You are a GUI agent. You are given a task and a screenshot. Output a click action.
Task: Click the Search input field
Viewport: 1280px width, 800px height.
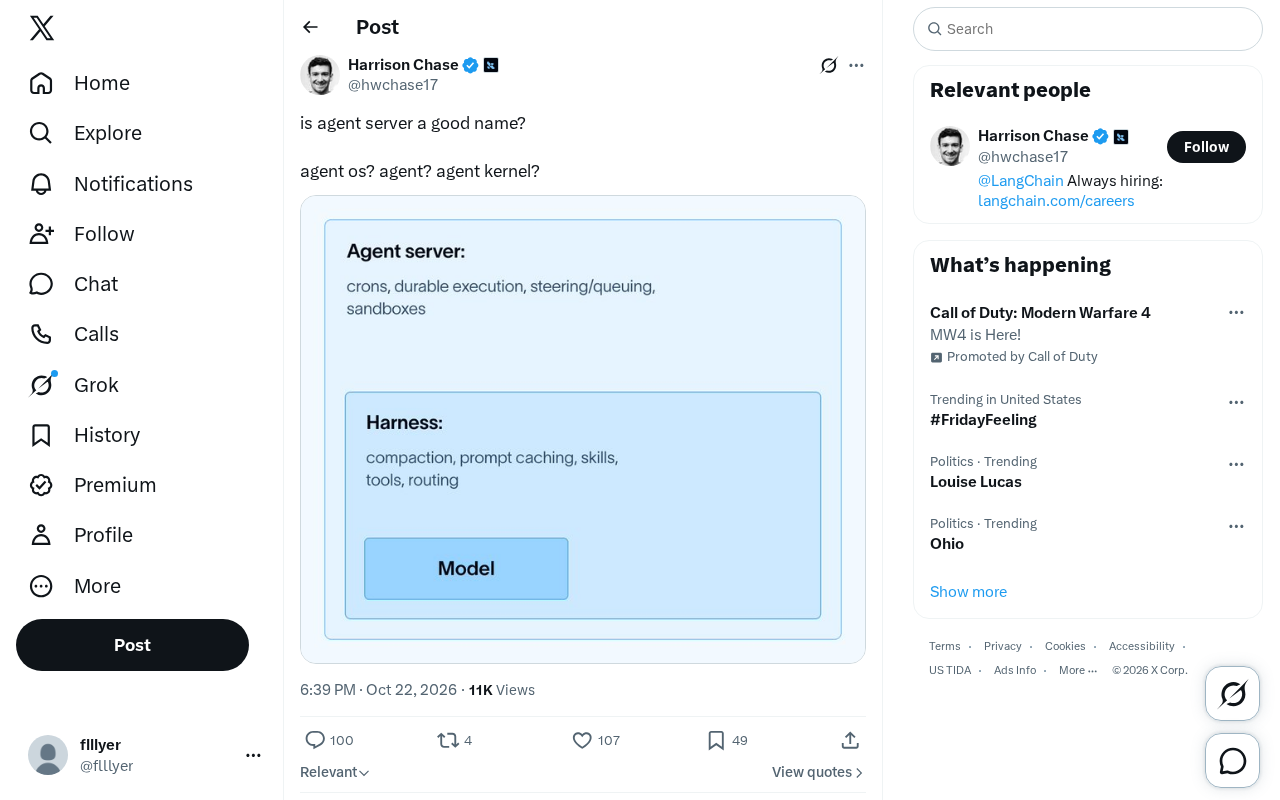pyautogui.click(x=1088, y=29)
